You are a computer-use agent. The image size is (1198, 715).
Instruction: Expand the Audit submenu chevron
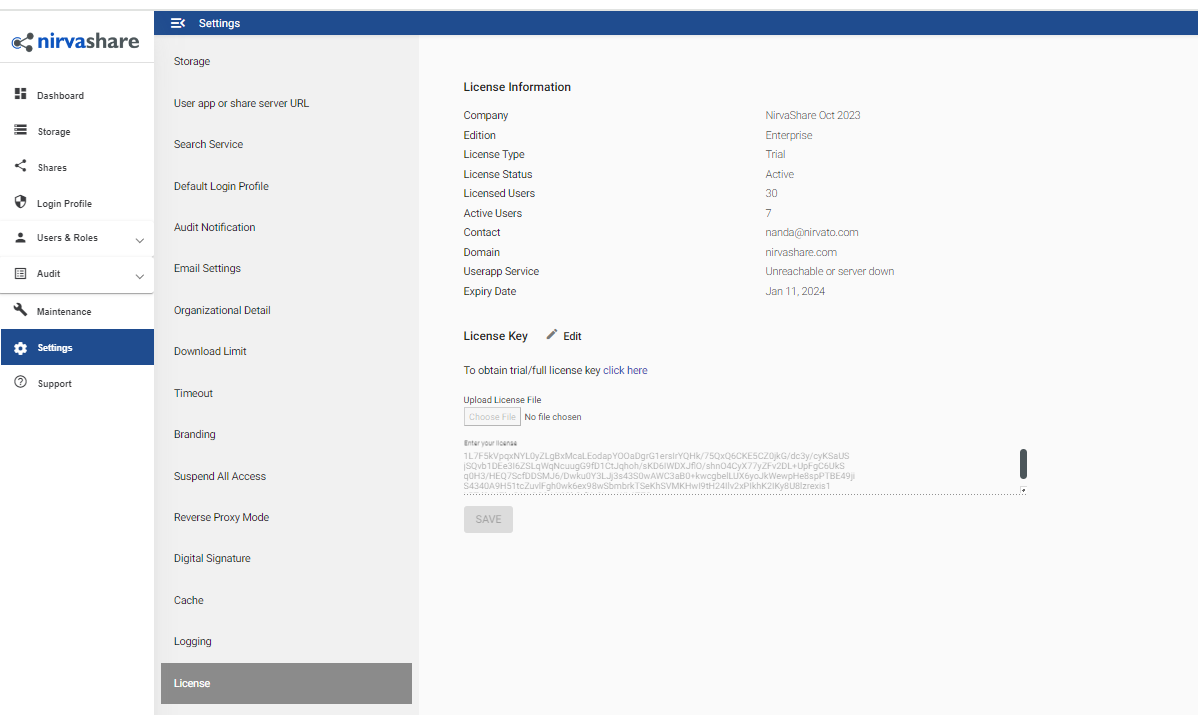click(x=141, y=274)
